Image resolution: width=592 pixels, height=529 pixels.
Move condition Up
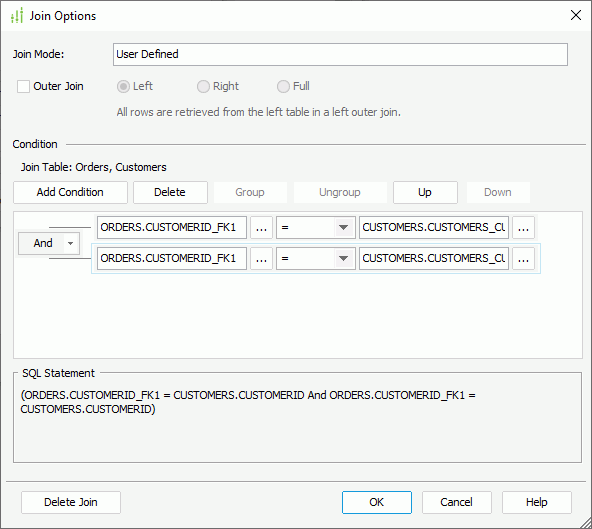point(425,192)
